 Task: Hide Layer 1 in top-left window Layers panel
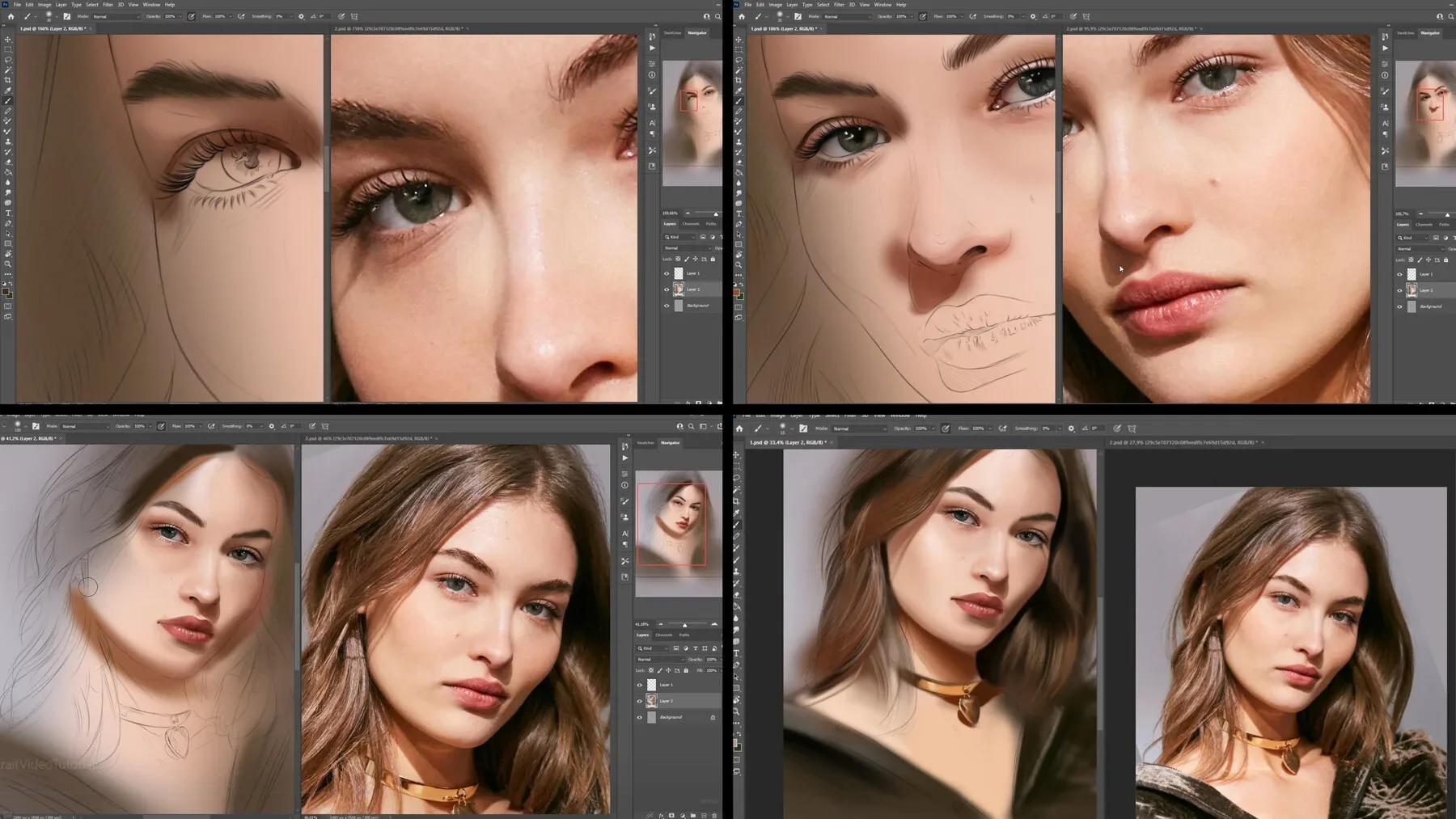click(x=667, y=273)
